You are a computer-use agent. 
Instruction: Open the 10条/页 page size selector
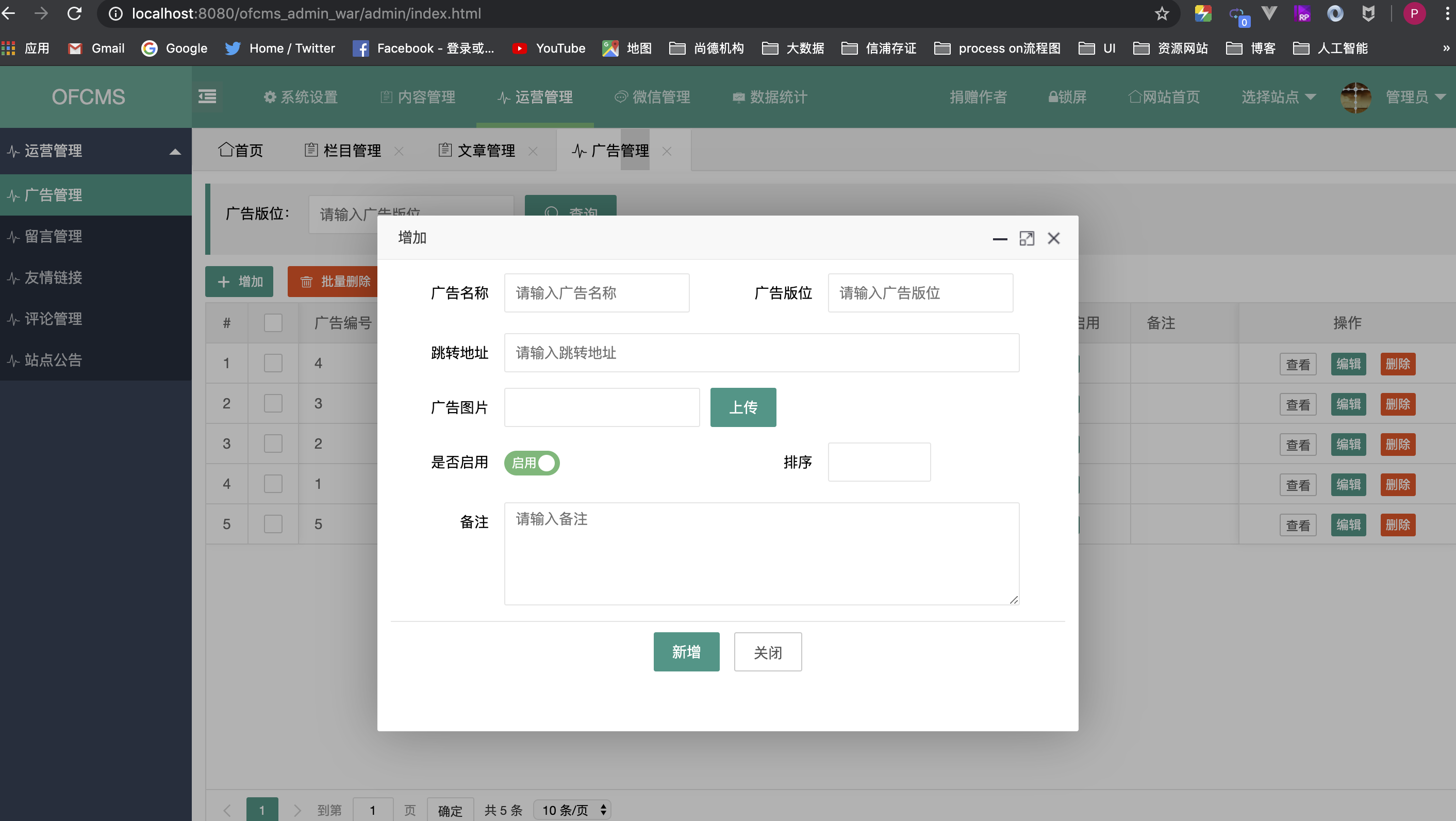571,810
